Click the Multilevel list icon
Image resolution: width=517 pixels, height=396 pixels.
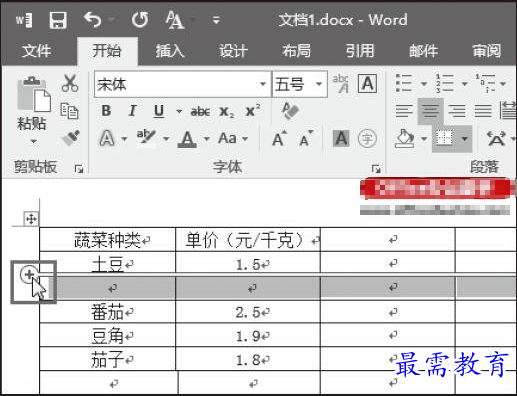(485, 83)
